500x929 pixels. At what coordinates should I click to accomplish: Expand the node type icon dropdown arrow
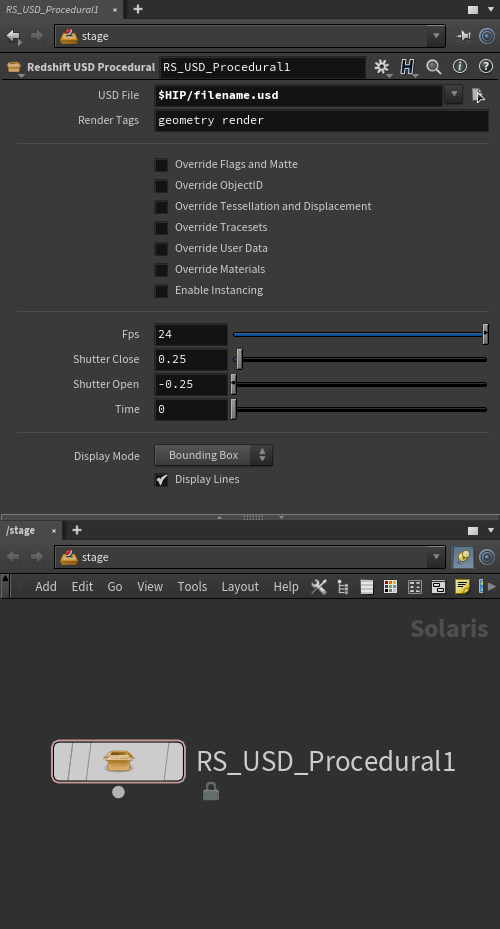tap(22, 76)
